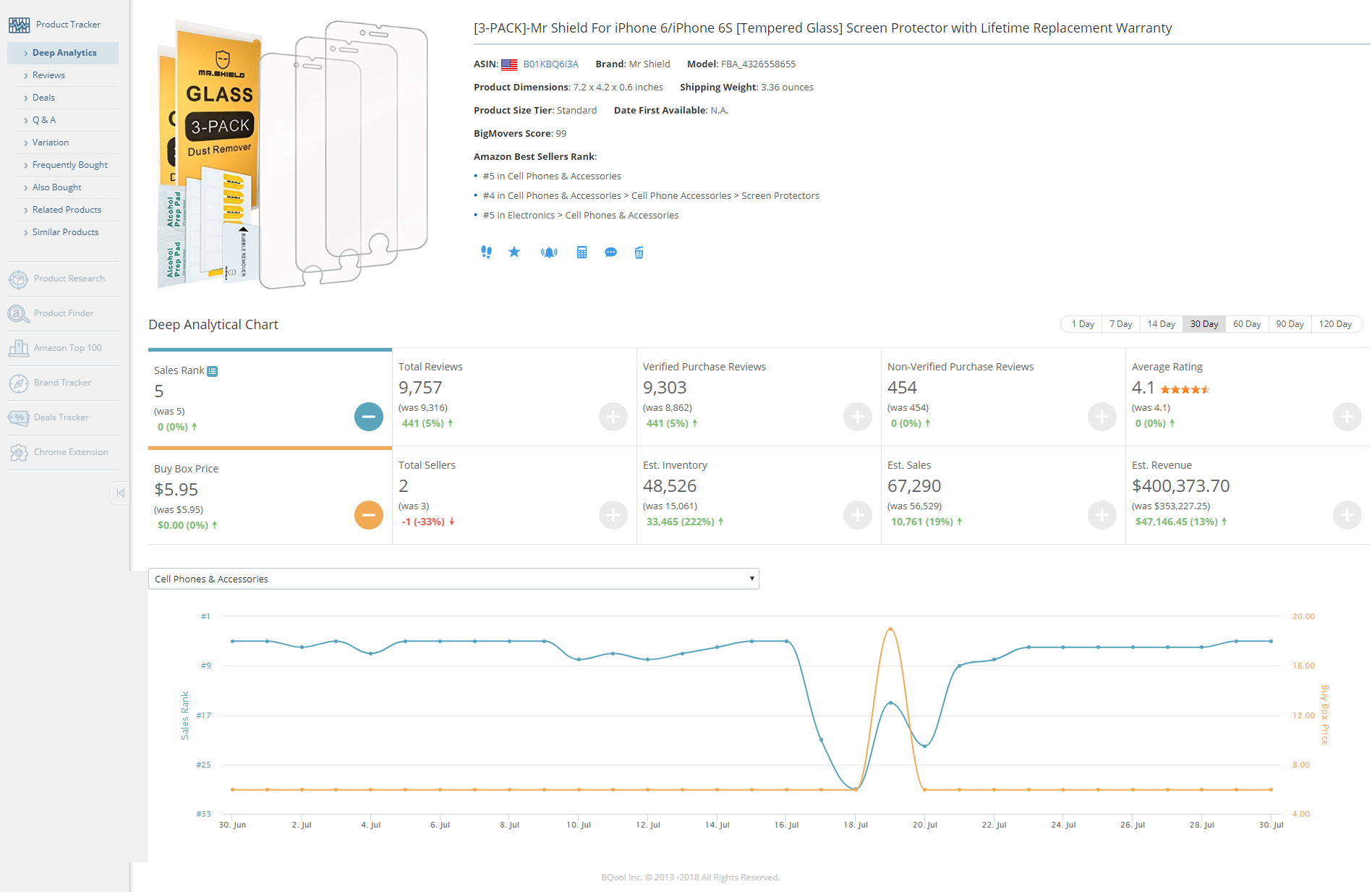Image resolution: width=1372 pixels, height=892 pixels.
Task: Select the 30 Day range tab
Action: (x=1204, y=324)
